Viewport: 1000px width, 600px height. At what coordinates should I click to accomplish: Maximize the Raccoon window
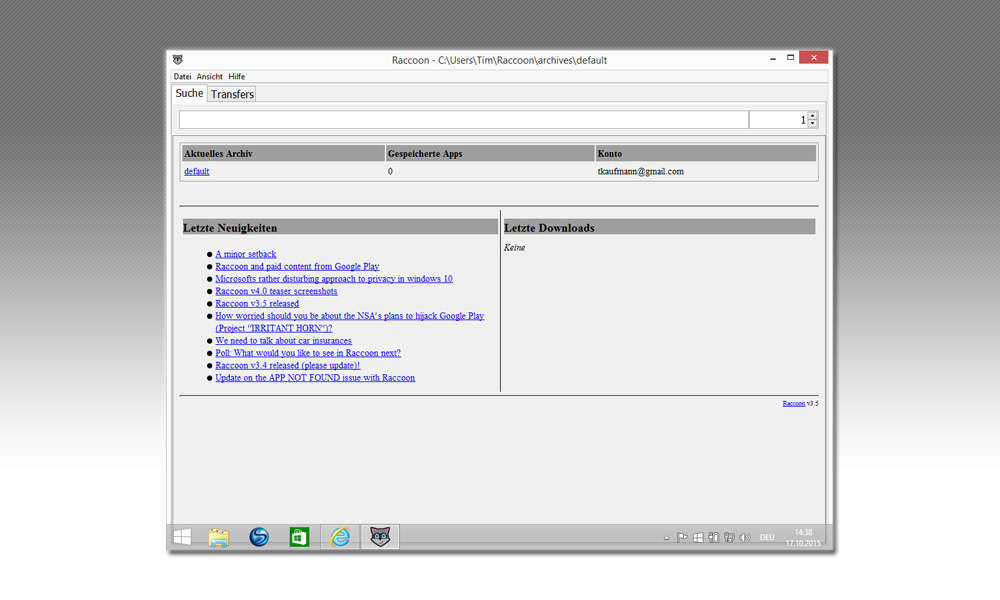pyautogui.click(x=790, y=57)
